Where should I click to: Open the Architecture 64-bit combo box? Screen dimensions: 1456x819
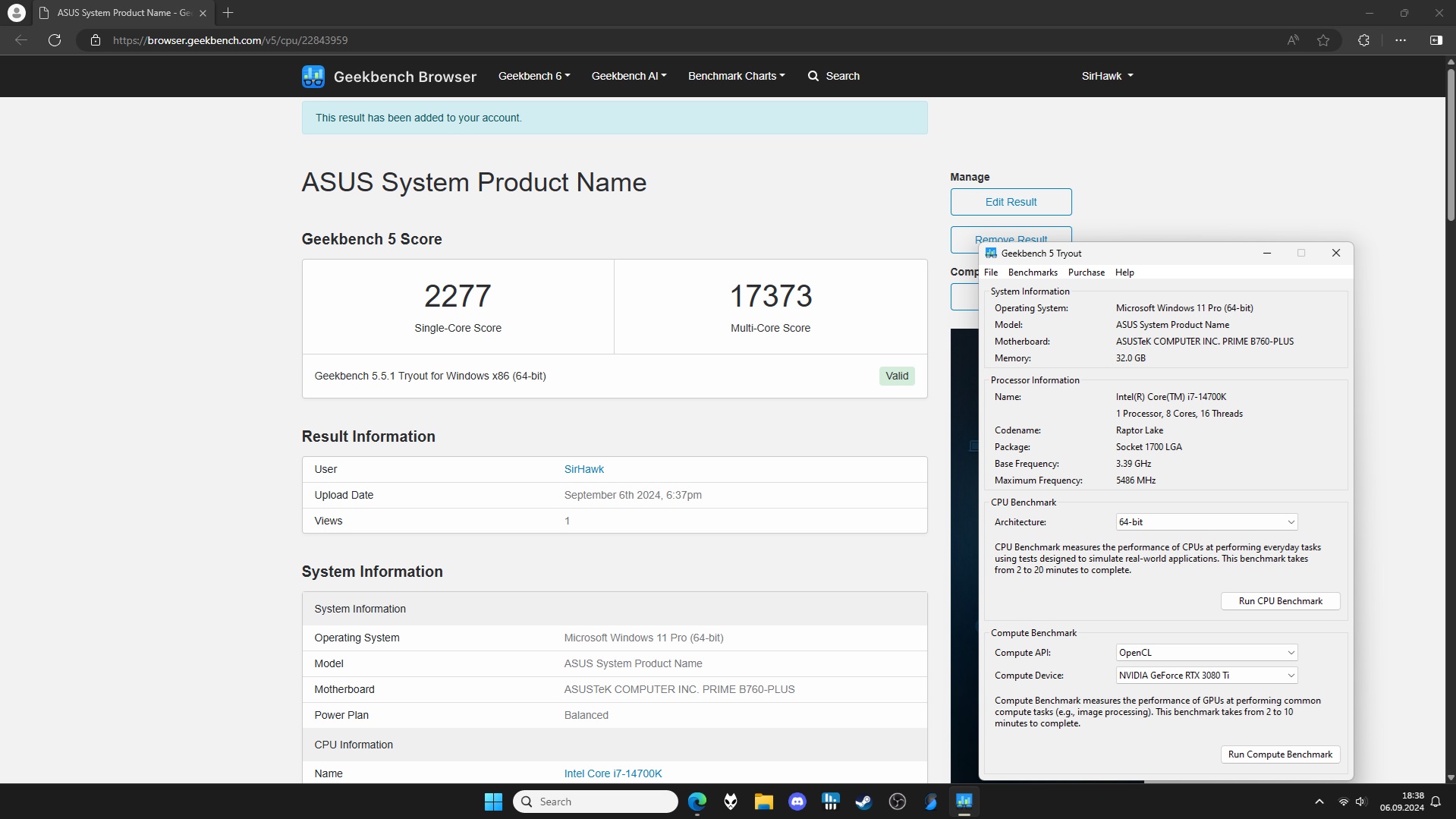click(1206, 522)
